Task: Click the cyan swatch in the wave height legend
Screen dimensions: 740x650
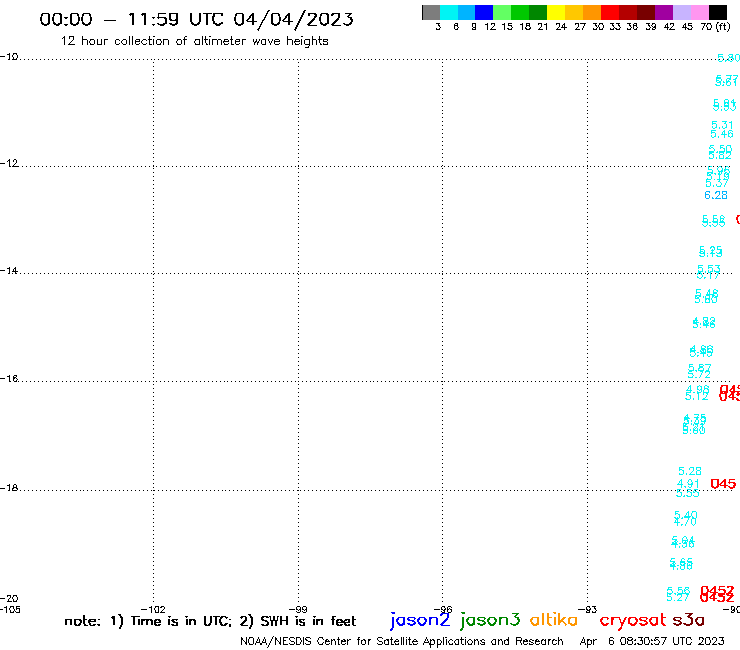Action: (448, 12)
